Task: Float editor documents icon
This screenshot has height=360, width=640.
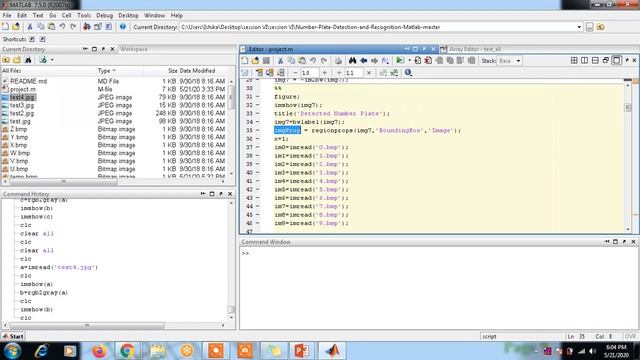Action: [x=606, y=60]
